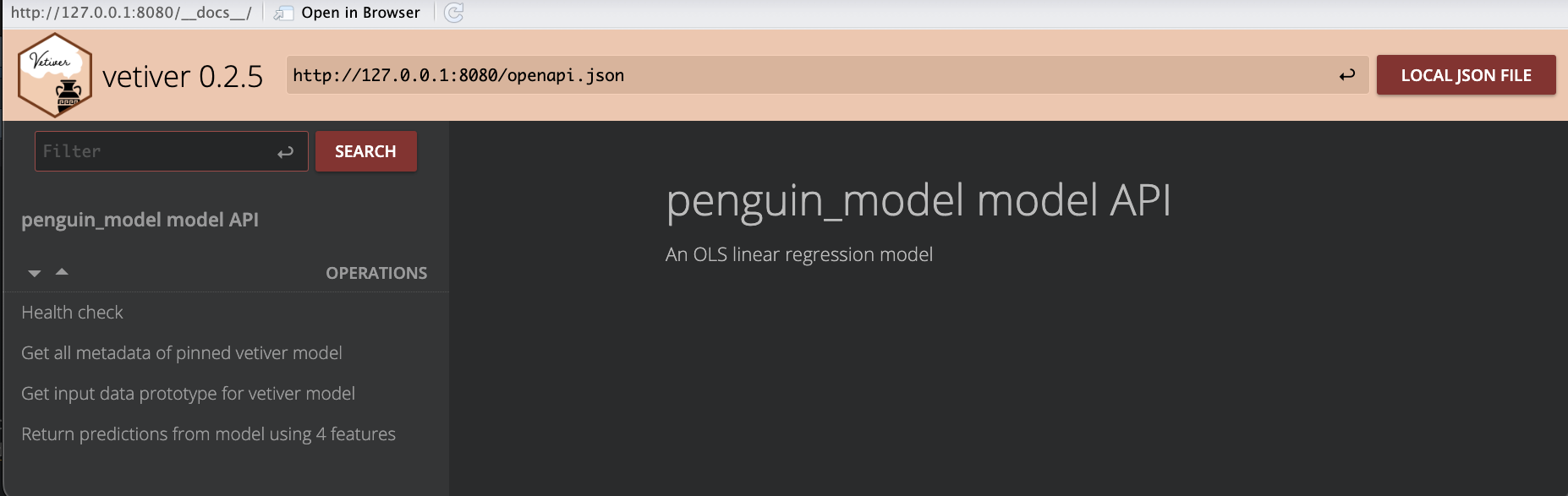The image size is (1568, 496).
Task: Collapse all operations with up arrow
Action: click(62, 271)
